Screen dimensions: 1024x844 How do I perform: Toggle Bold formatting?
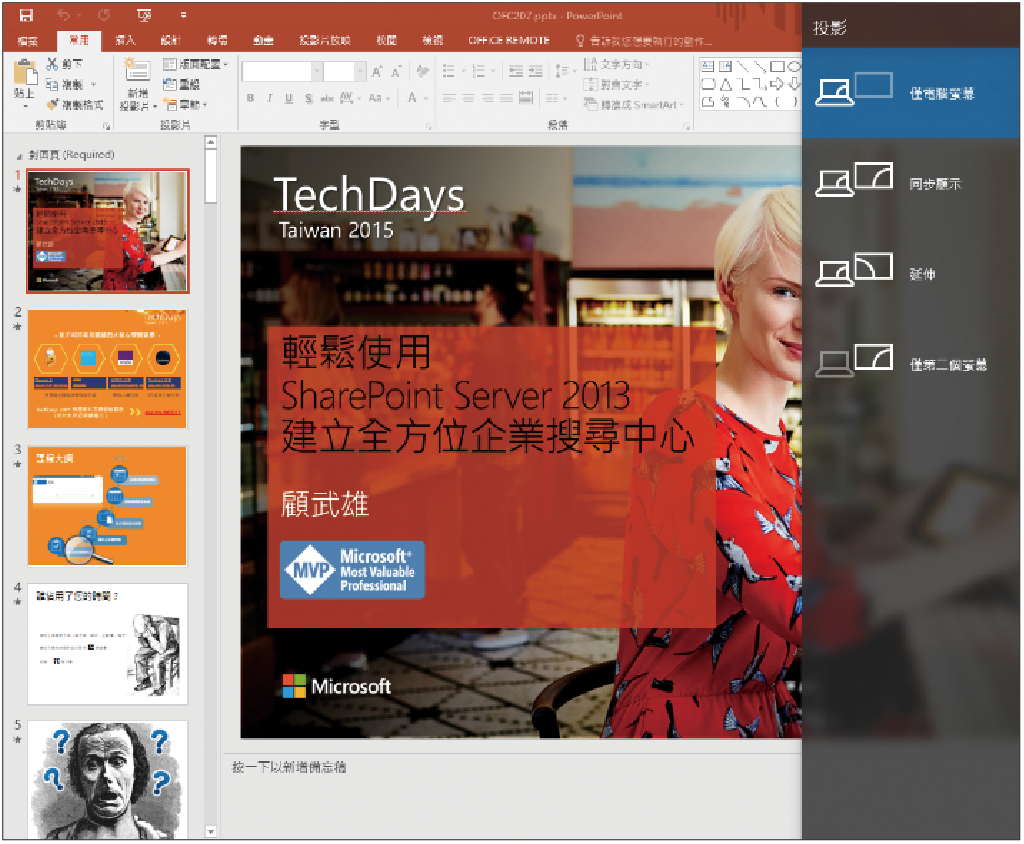click(250, 98)
